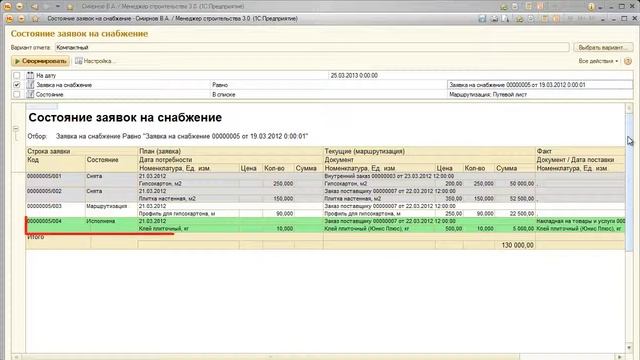
Task: Select row code 00000005/001
Action: [x=44, y=176]
